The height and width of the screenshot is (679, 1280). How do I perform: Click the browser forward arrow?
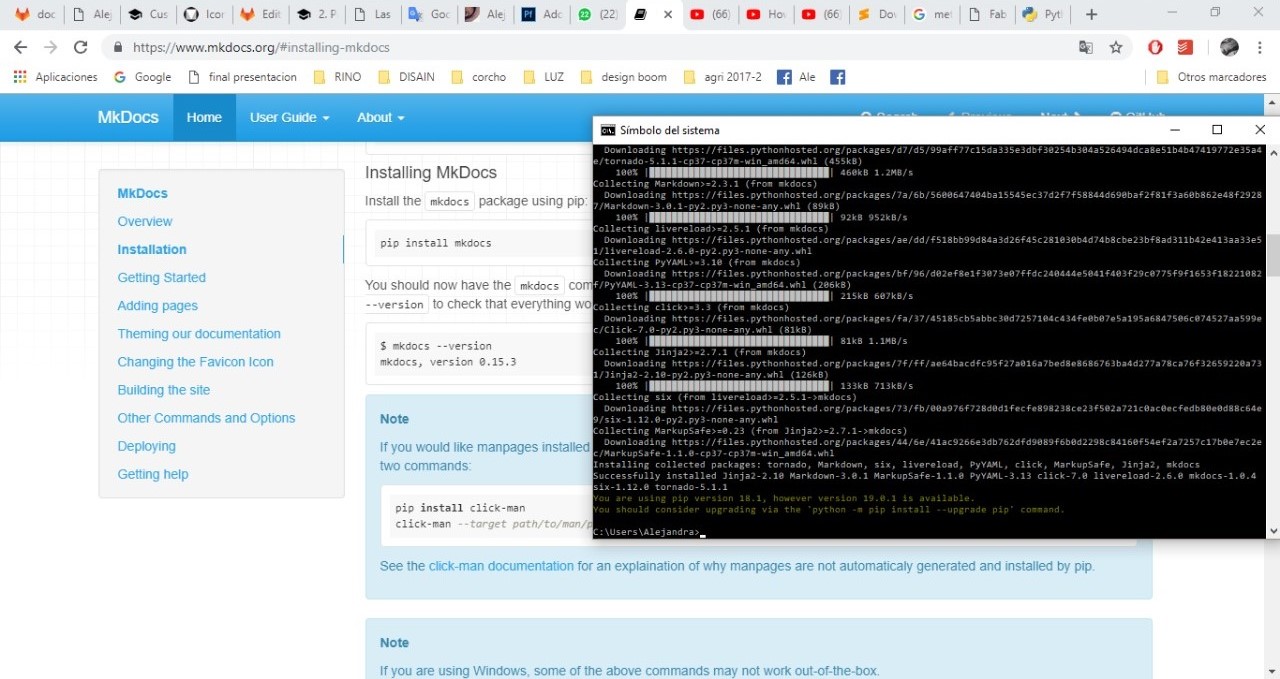[x=50, y=47]
